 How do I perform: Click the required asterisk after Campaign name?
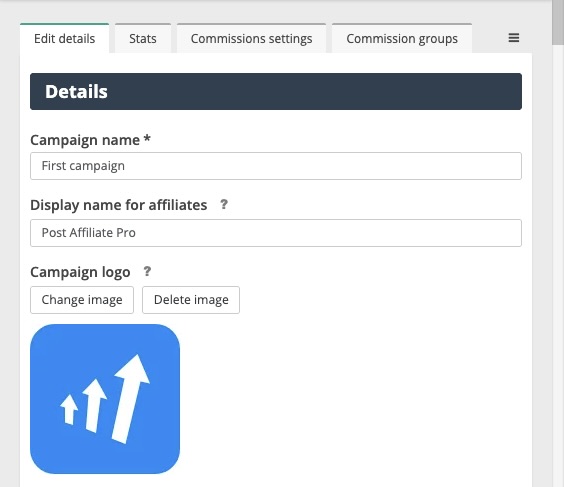pyautogui.click(x=147, y=138)
